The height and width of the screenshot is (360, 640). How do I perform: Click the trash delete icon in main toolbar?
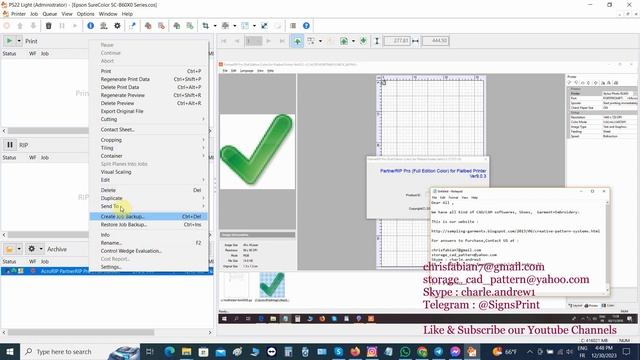[49, 26]
